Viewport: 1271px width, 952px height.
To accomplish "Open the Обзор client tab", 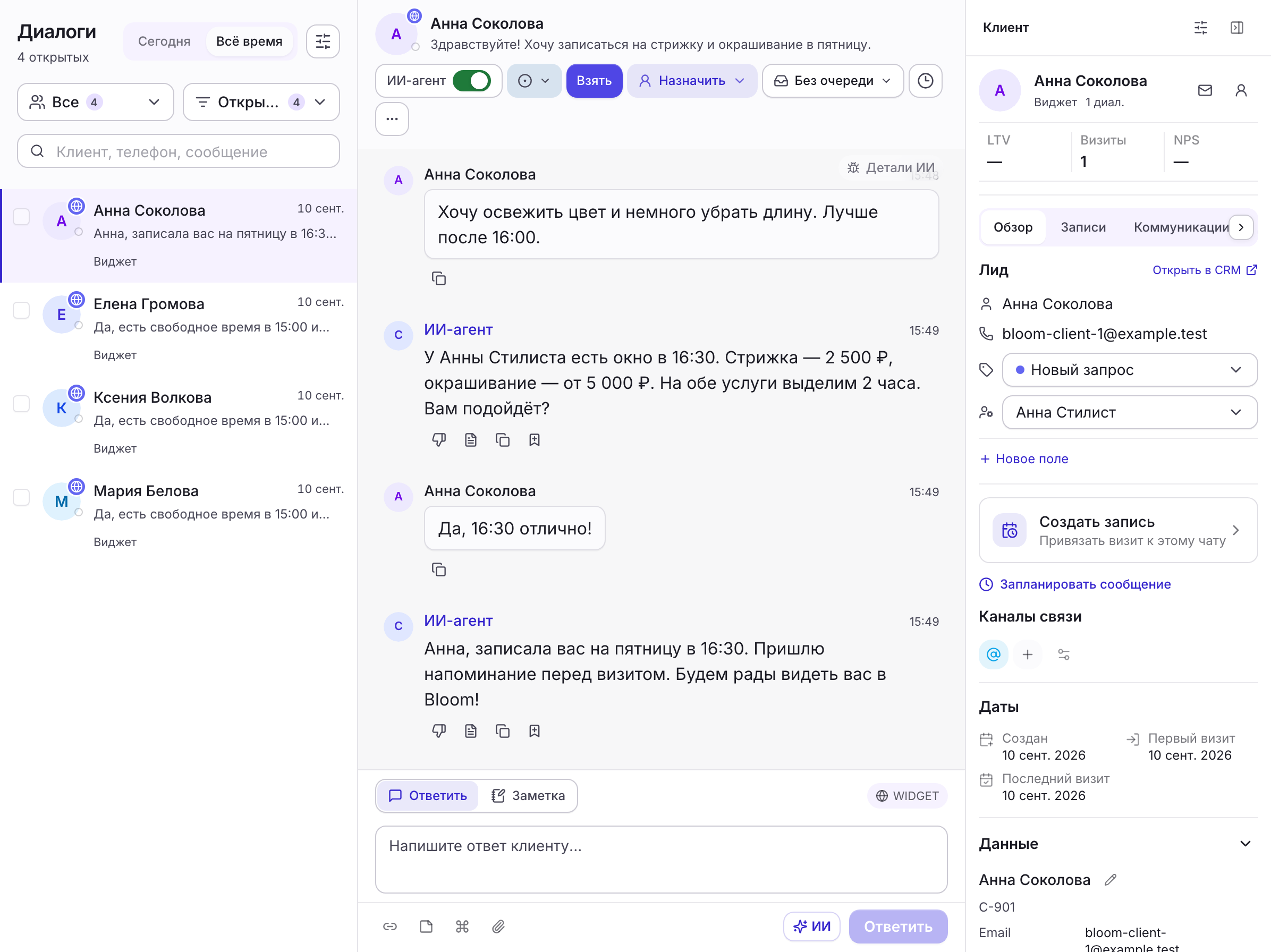I will coord(1012,227).
